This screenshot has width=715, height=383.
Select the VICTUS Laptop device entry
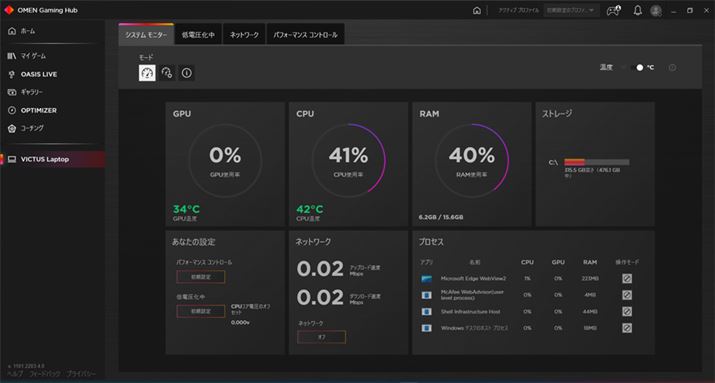coord(52,159)
